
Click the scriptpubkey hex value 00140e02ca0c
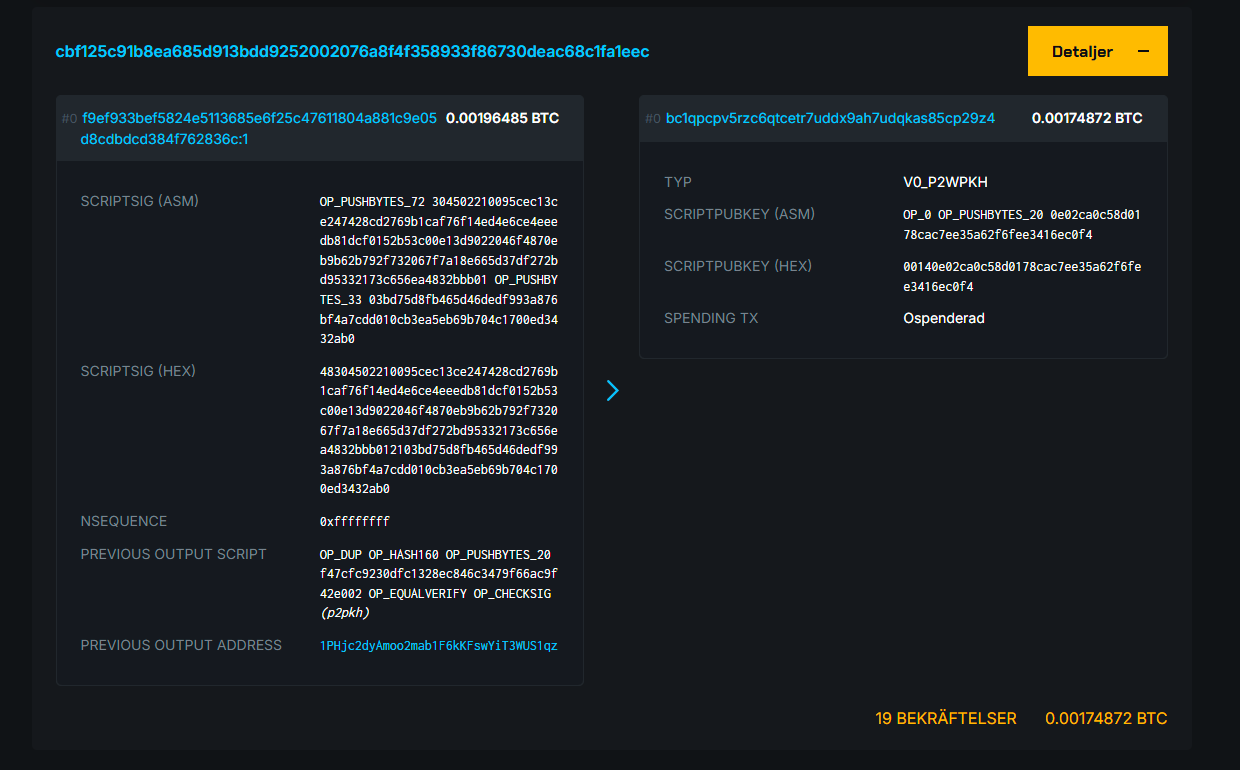[x=1022, y=276]
